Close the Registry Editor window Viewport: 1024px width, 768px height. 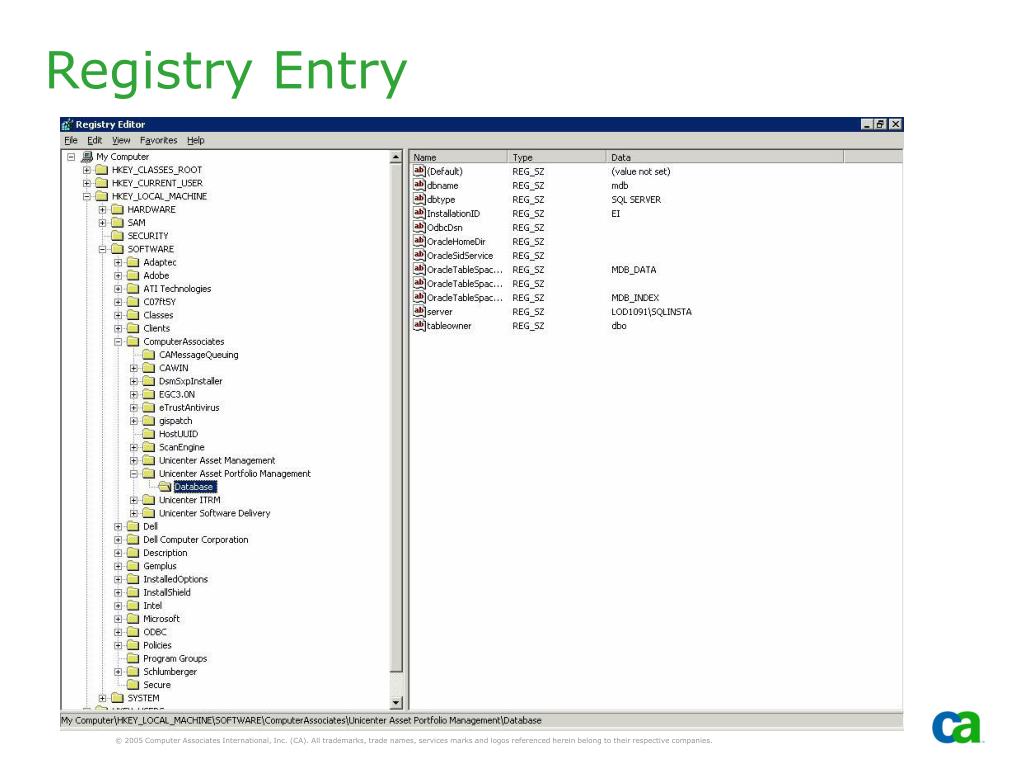(x=896, y=124)
